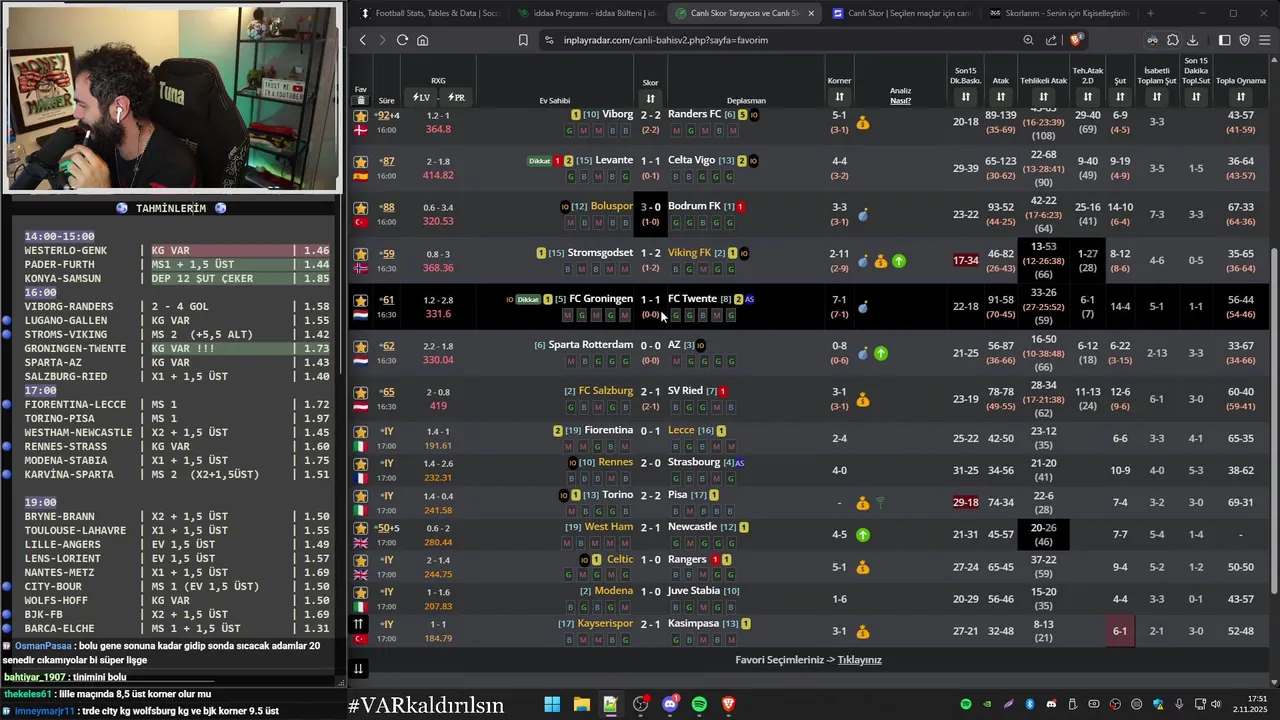Sort by Teh.Atak 2.D column arrows

pyautogui.click(x=1087, y=97)
